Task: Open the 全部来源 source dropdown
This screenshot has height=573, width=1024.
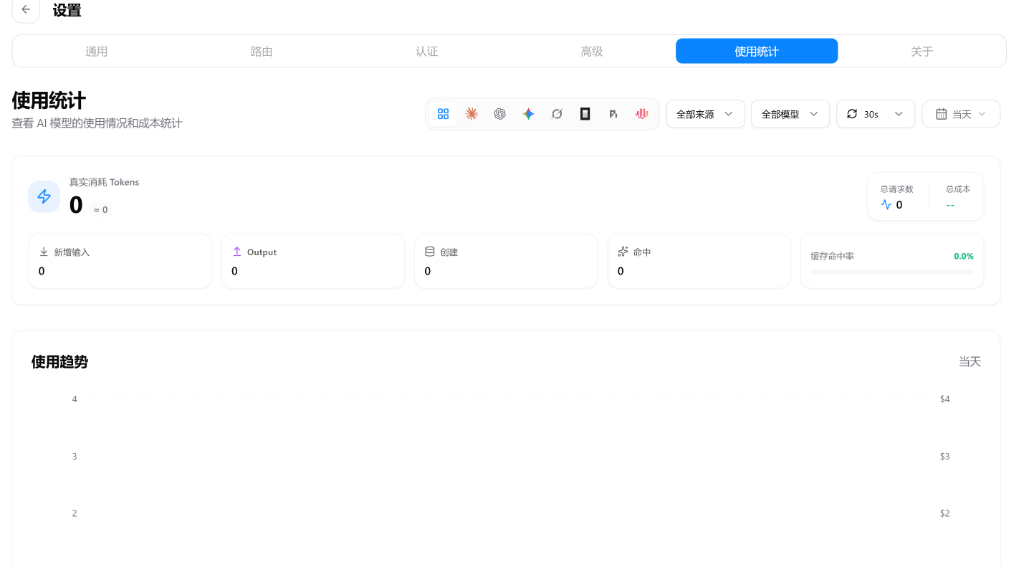Action: [x=705, y=114]
